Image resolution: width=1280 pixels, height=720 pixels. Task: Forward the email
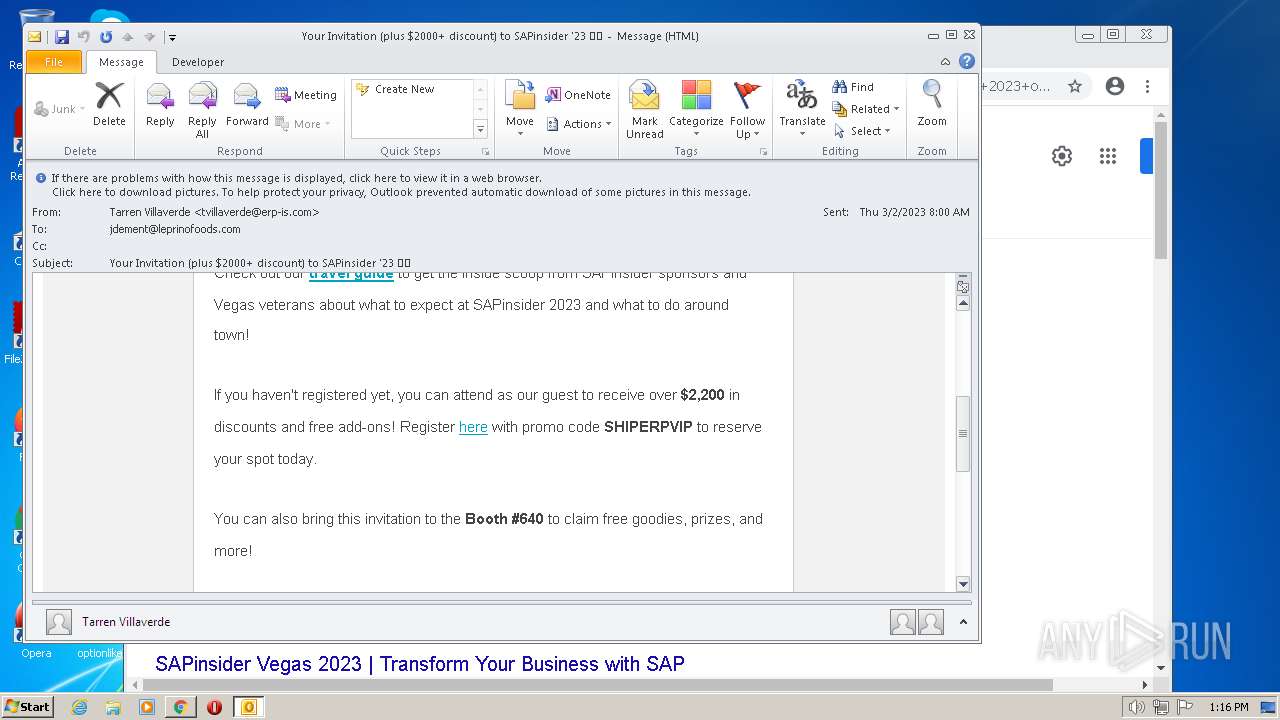(x=247, y=105)
